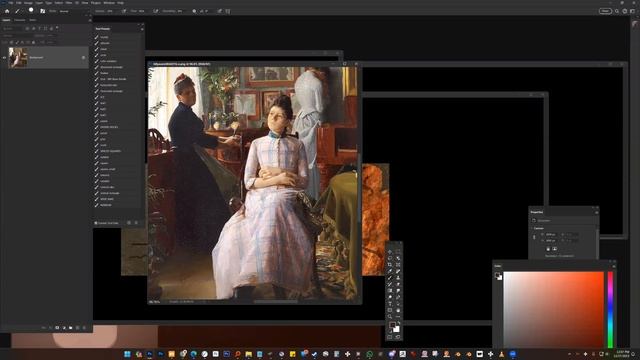Click the Search magnifier in the top right
The height and width of the screenshot is (360, 640).
coord(617,11)
